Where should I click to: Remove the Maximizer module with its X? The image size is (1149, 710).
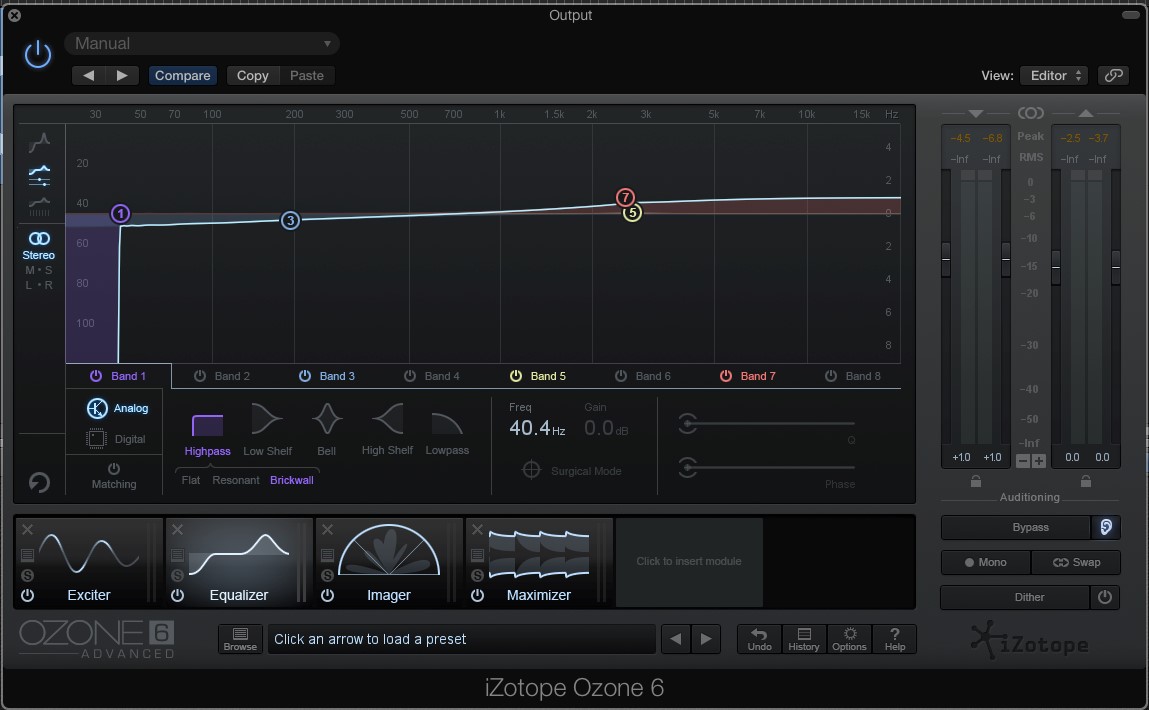coord(477,529)
